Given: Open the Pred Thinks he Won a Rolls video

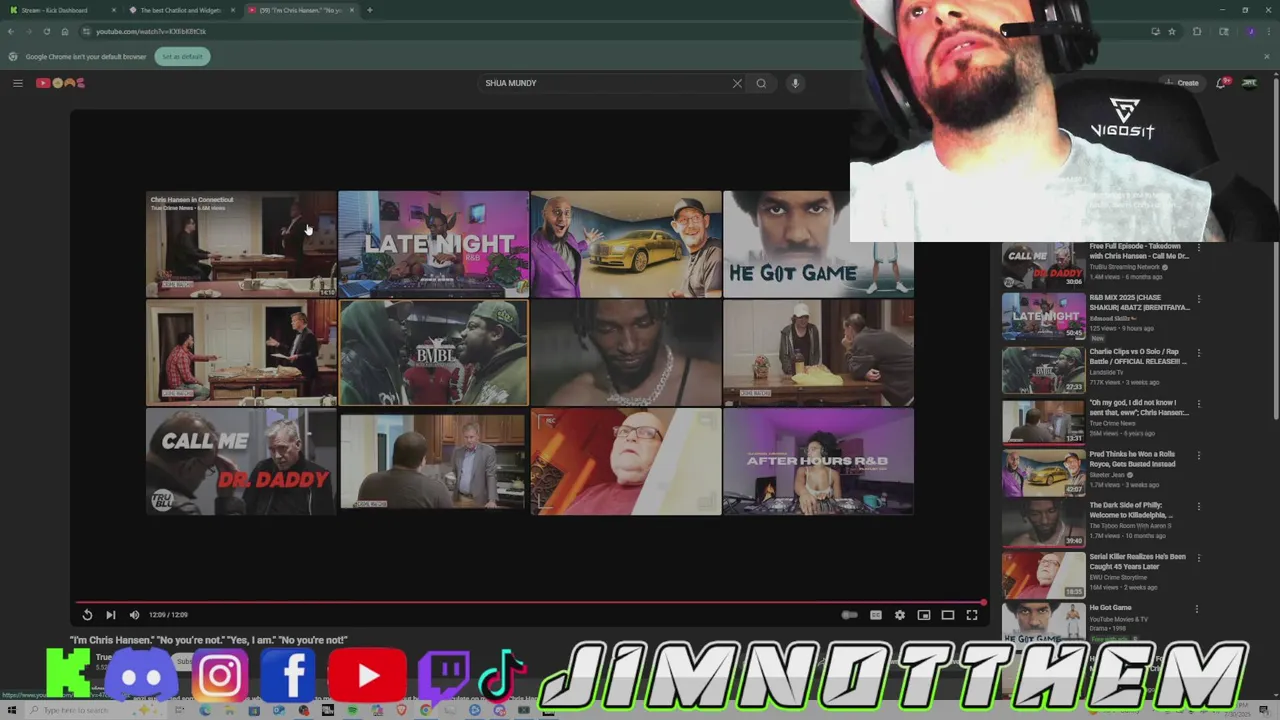Looking at the screenshot, I should click(1132, 459).
